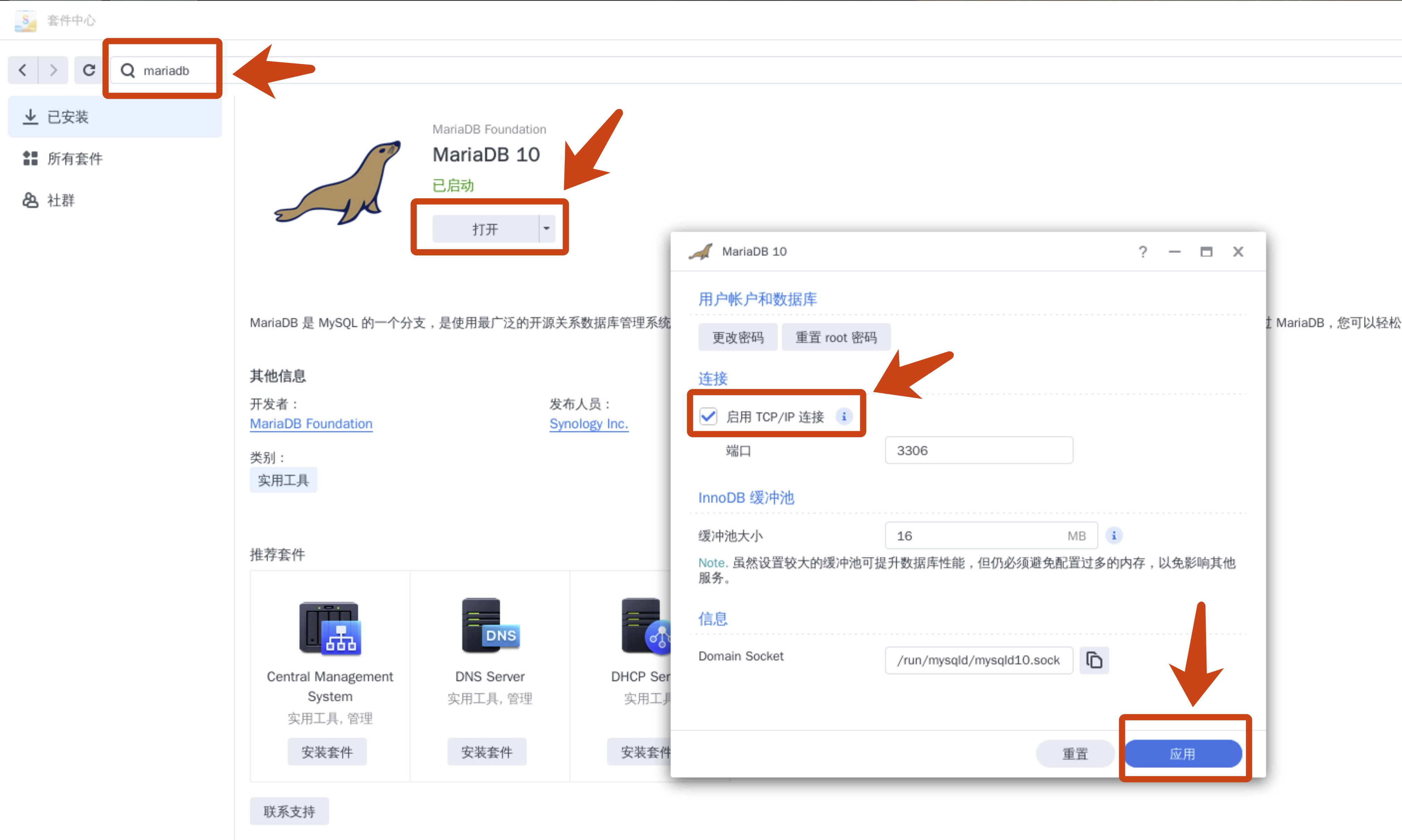
Task: Expand the dropdown arrow beside 打开 button
Action: tap(546, 229)
